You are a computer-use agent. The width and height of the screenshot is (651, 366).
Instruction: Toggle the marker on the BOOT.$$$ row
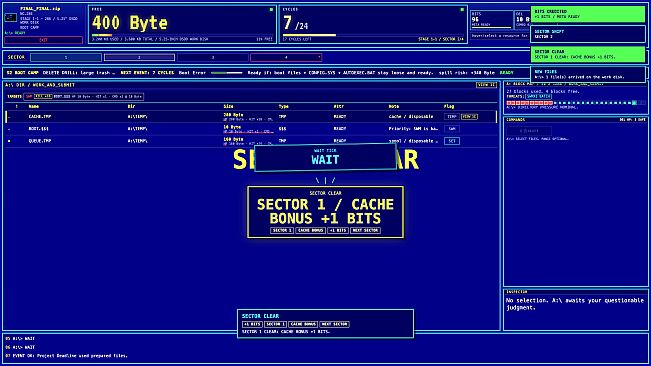[10, 129]
